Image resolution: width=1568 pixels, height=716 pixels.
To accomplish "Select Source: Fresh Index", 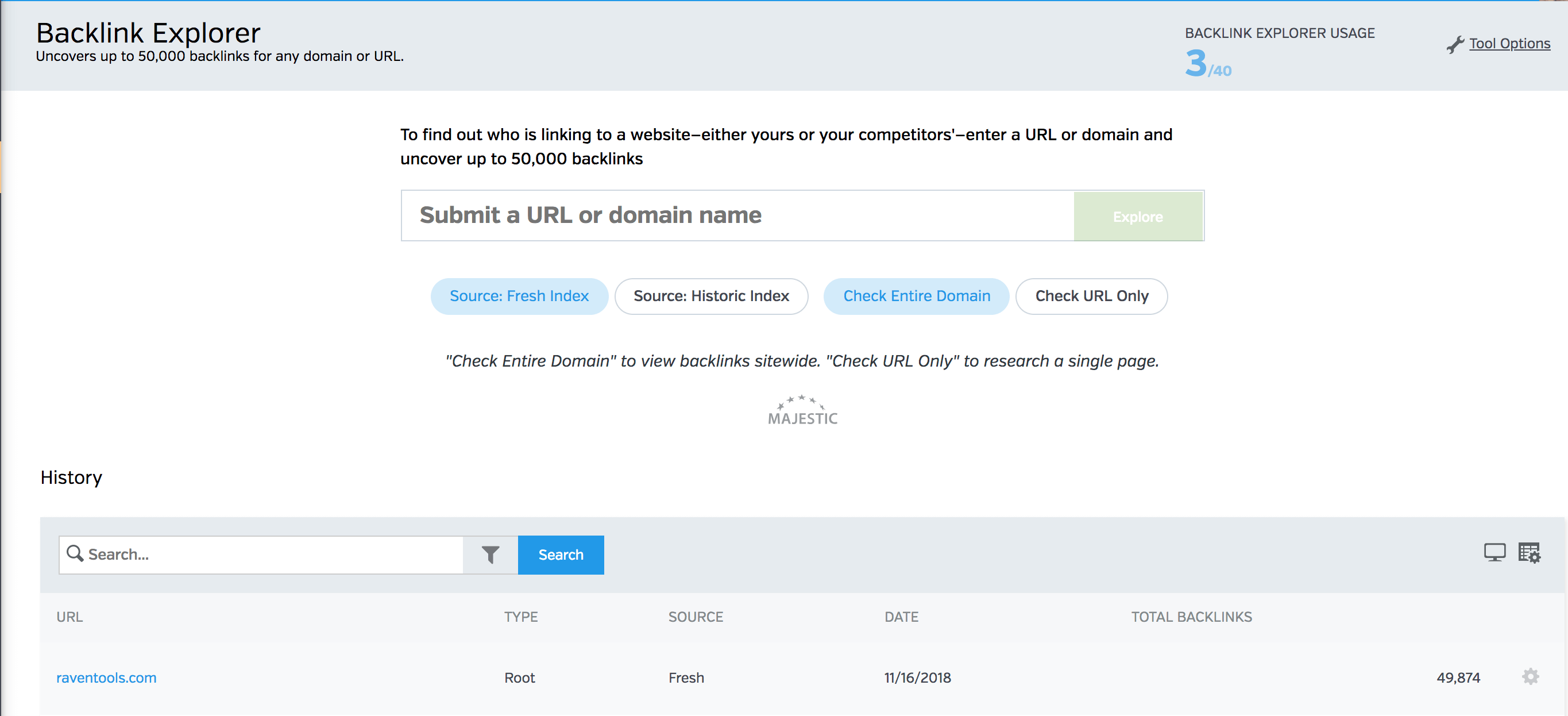I will (x=519, y=296).
